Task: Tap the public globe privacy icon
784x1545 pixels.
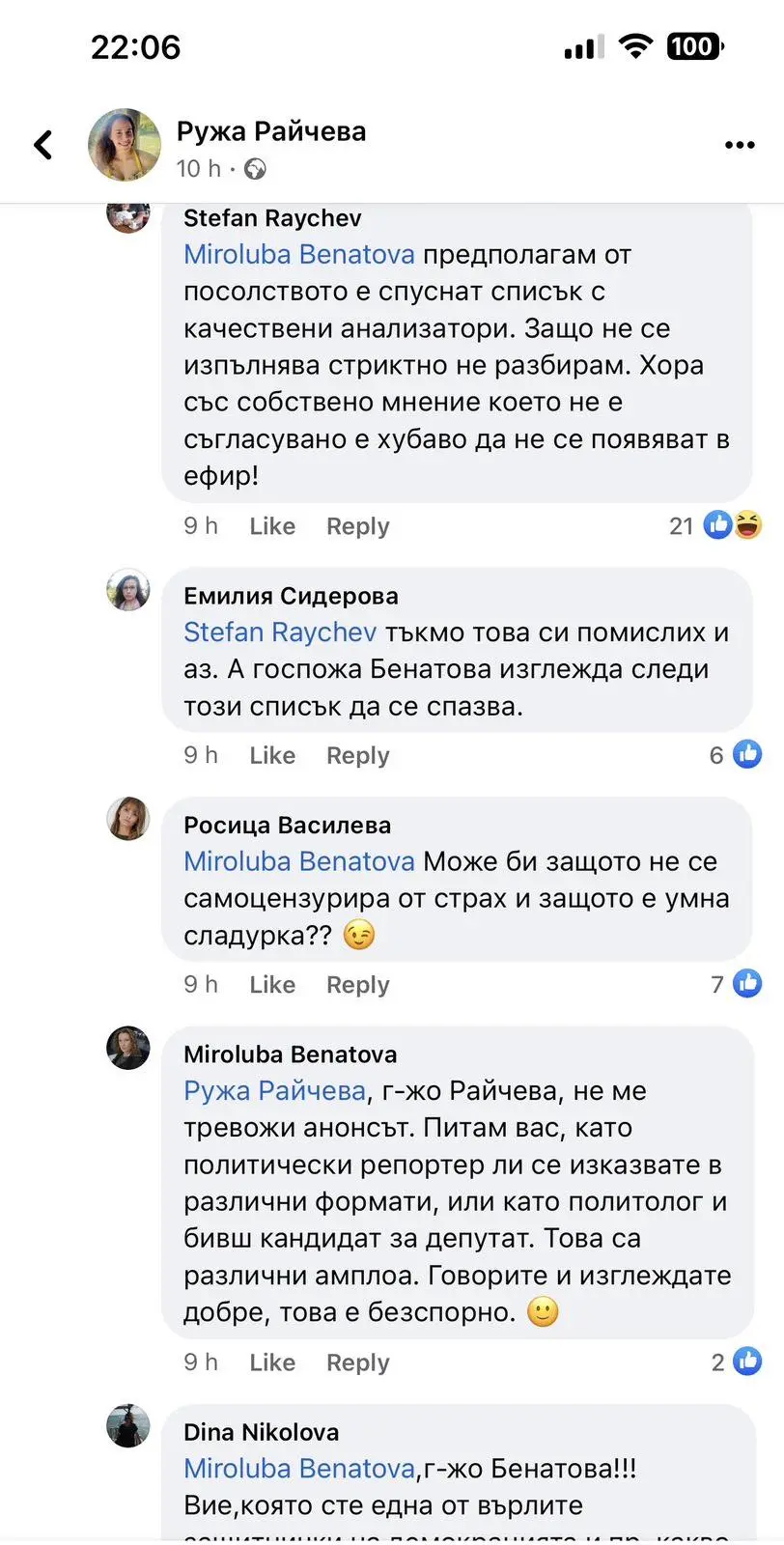Action: tap(255, 170)
